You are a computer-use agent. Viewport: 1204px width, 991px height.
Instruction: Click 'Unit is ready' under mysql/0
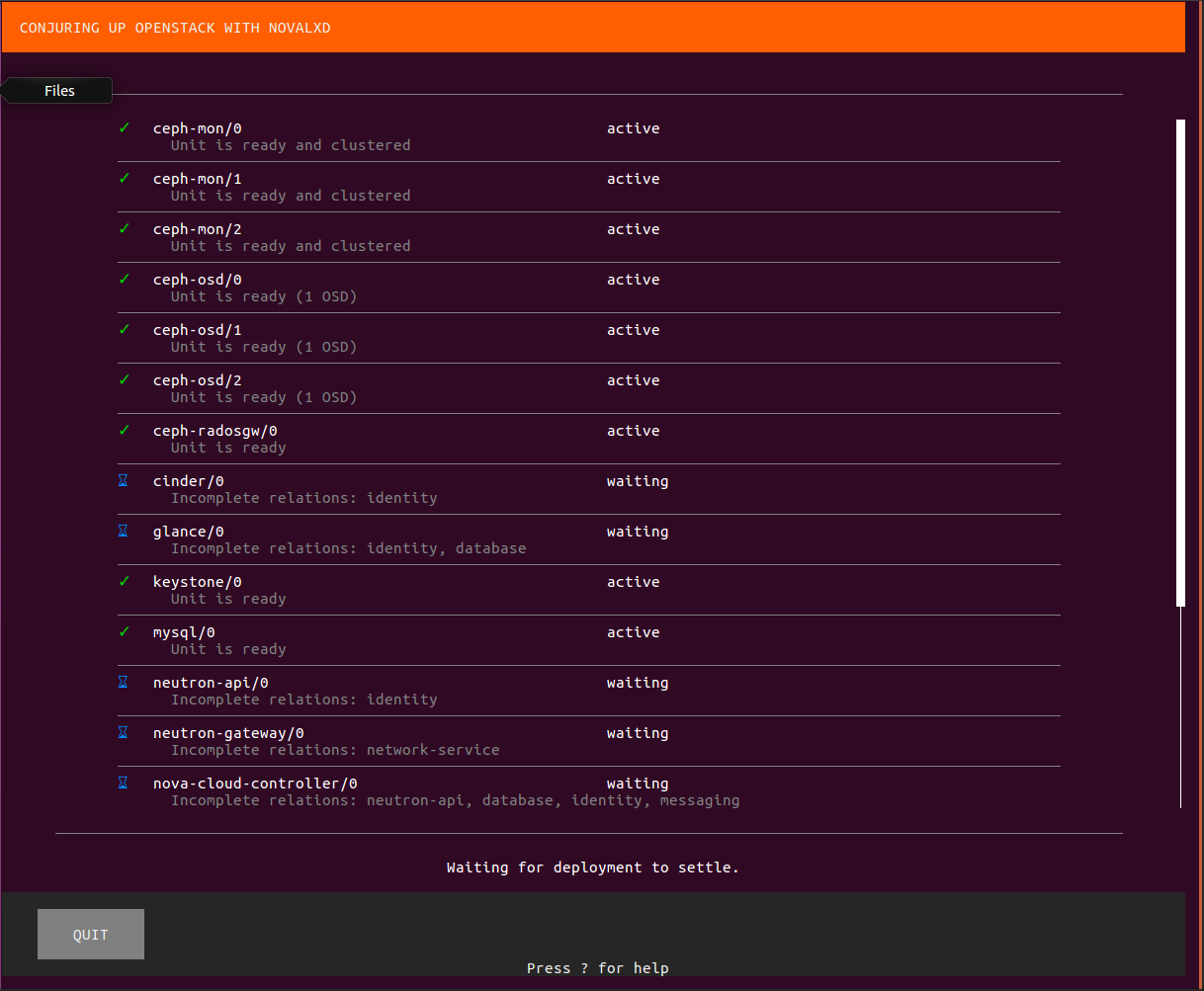[x=228, y=649]
